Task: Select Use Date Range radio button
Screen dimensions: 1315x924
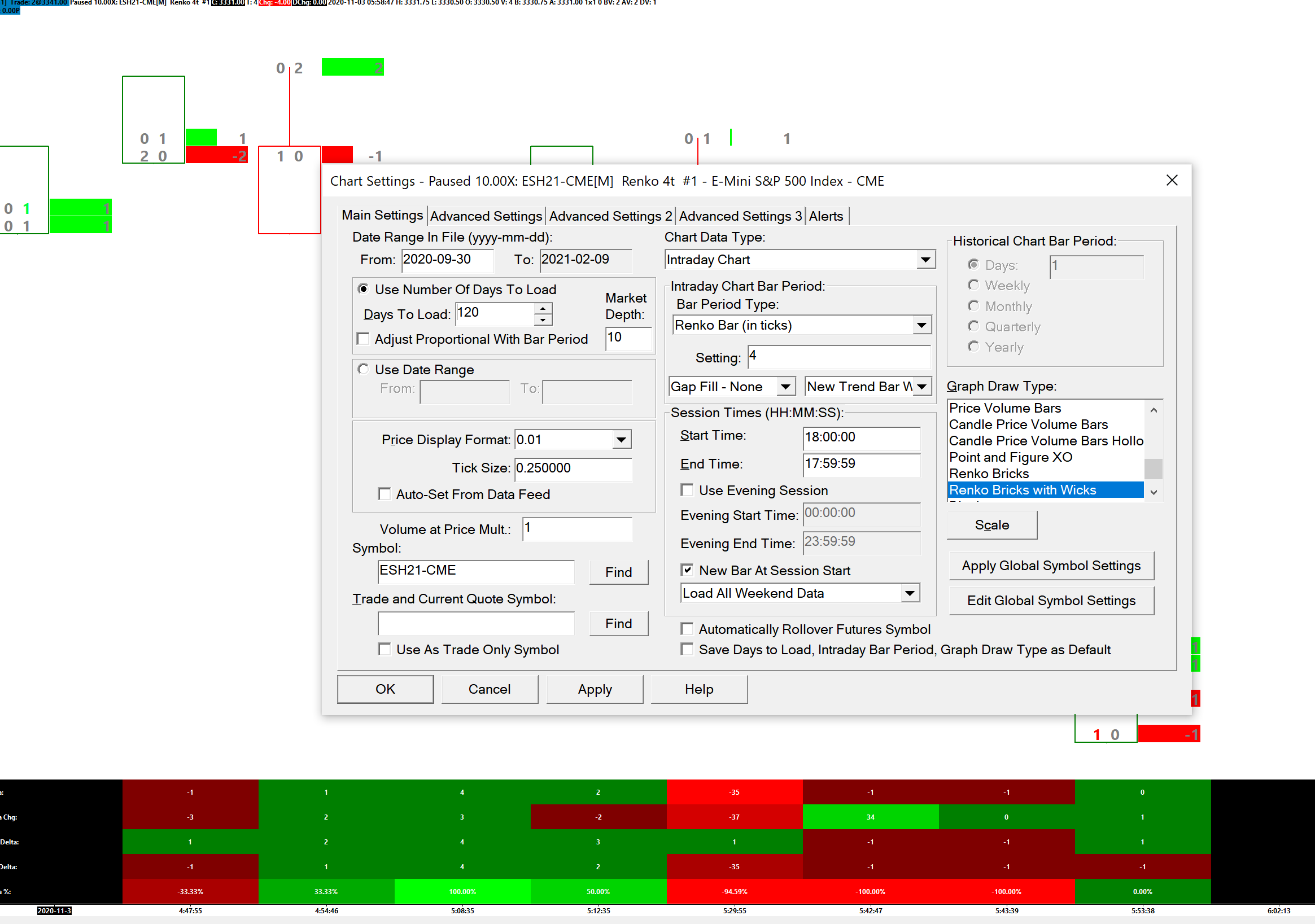Action: [363, 369]
